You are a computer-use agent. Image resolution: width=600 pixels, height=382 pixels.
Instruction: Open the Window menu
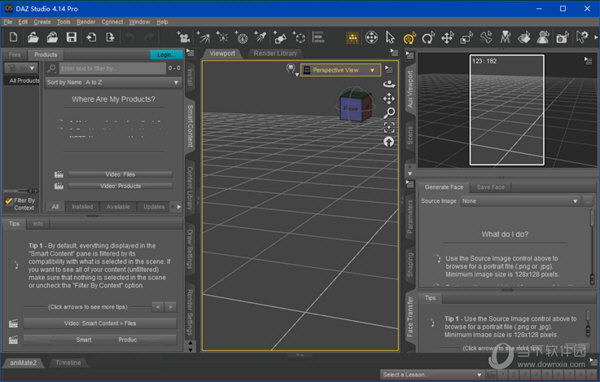[x=139, y=22]
